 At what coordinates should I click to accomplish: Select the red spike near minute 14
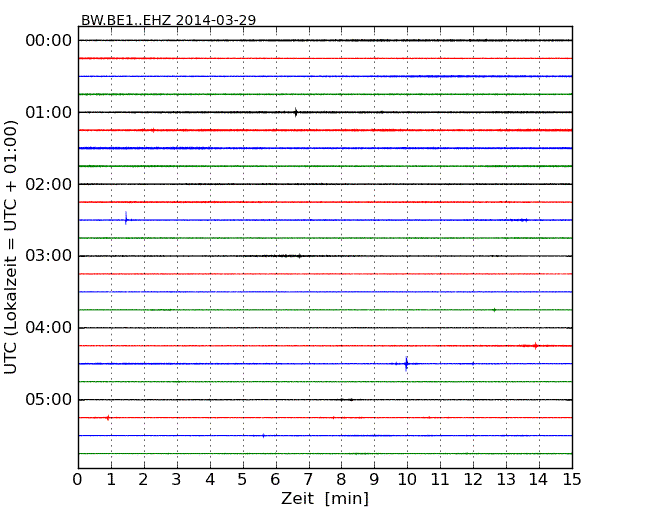point(536,345)
